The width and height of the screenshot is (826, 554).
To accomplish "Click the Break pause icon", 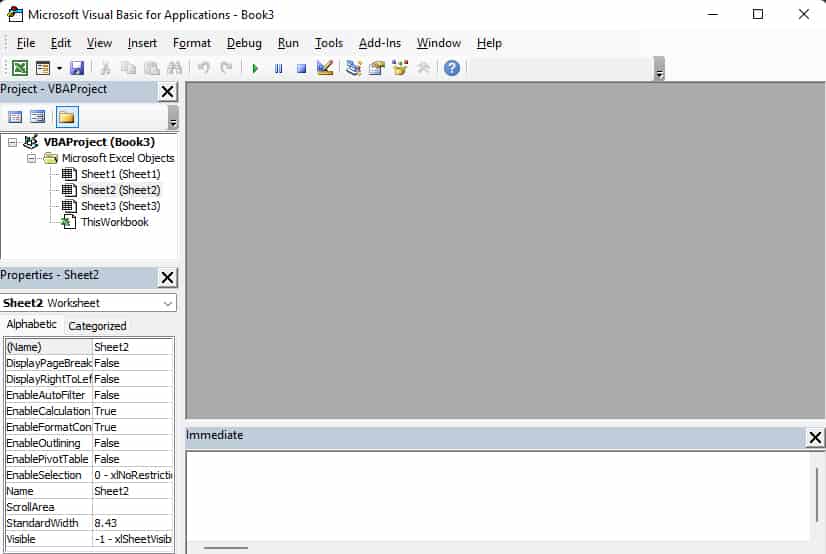I will (x=279, y=68).
